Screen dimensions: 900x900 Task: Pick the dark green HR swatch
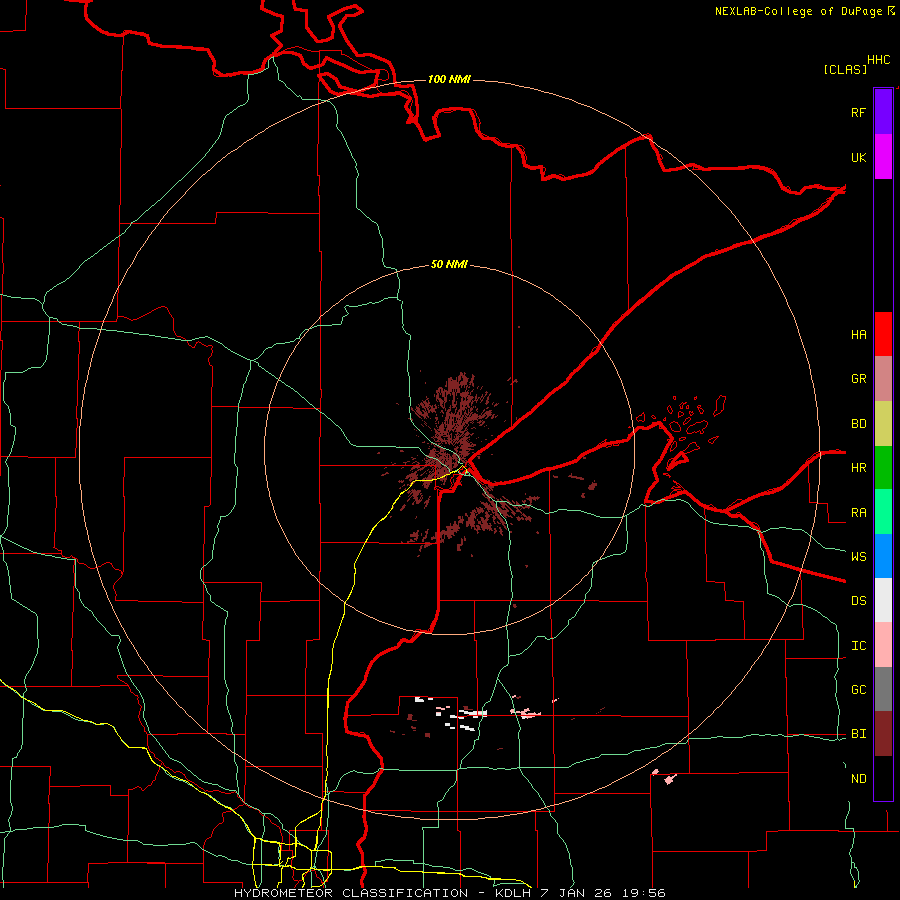(883, 468)
